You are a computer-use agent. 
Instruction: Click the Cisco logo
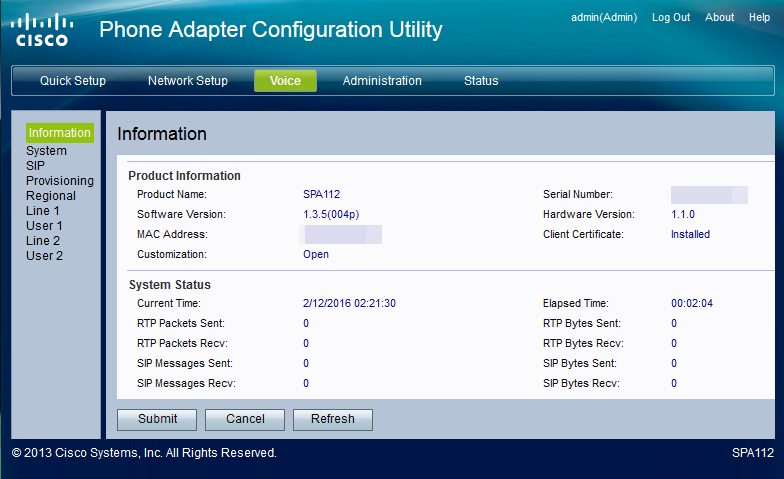(x=42, y=30)
